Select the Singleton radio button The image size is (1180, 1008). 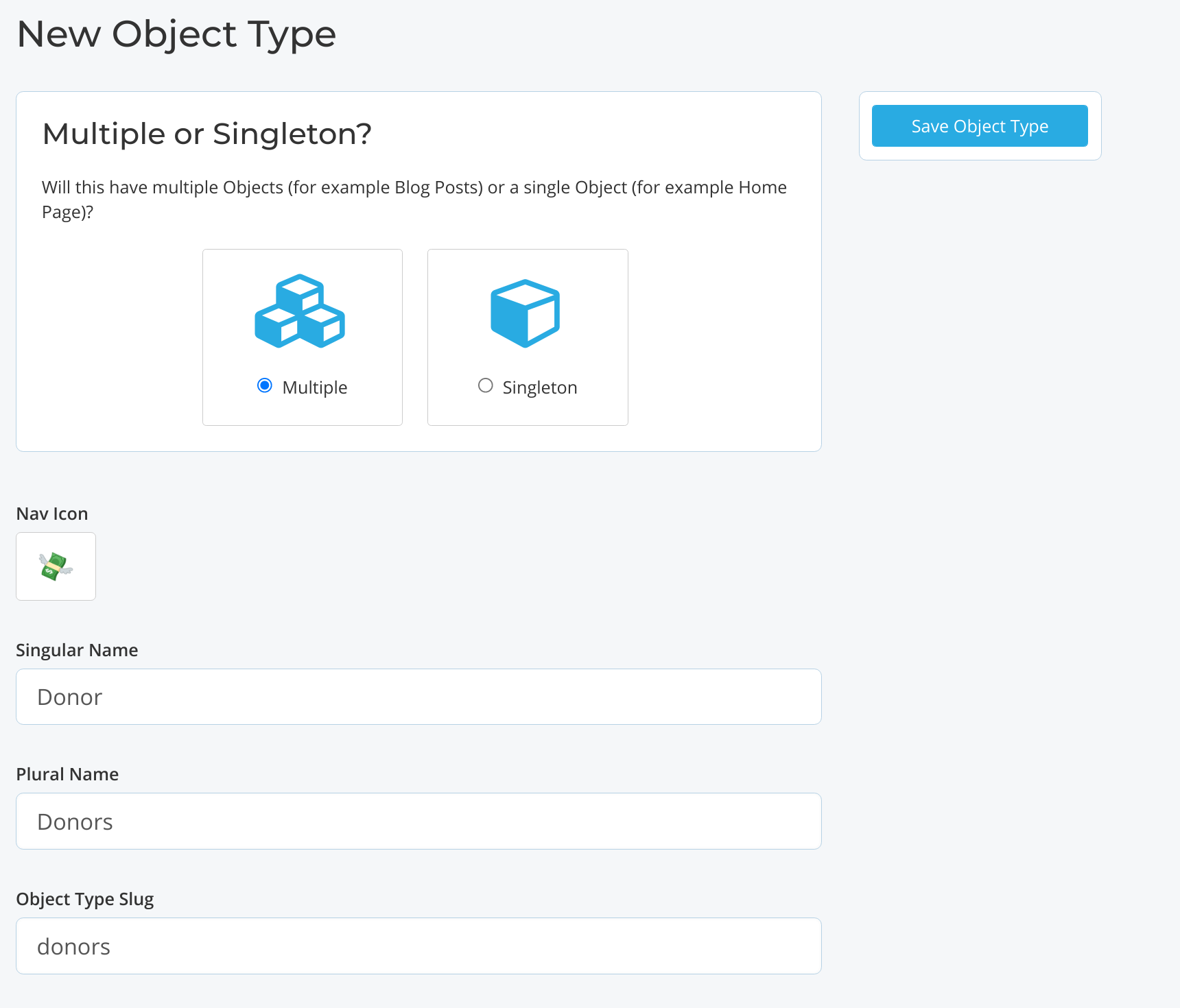click(x=486, y=385)
